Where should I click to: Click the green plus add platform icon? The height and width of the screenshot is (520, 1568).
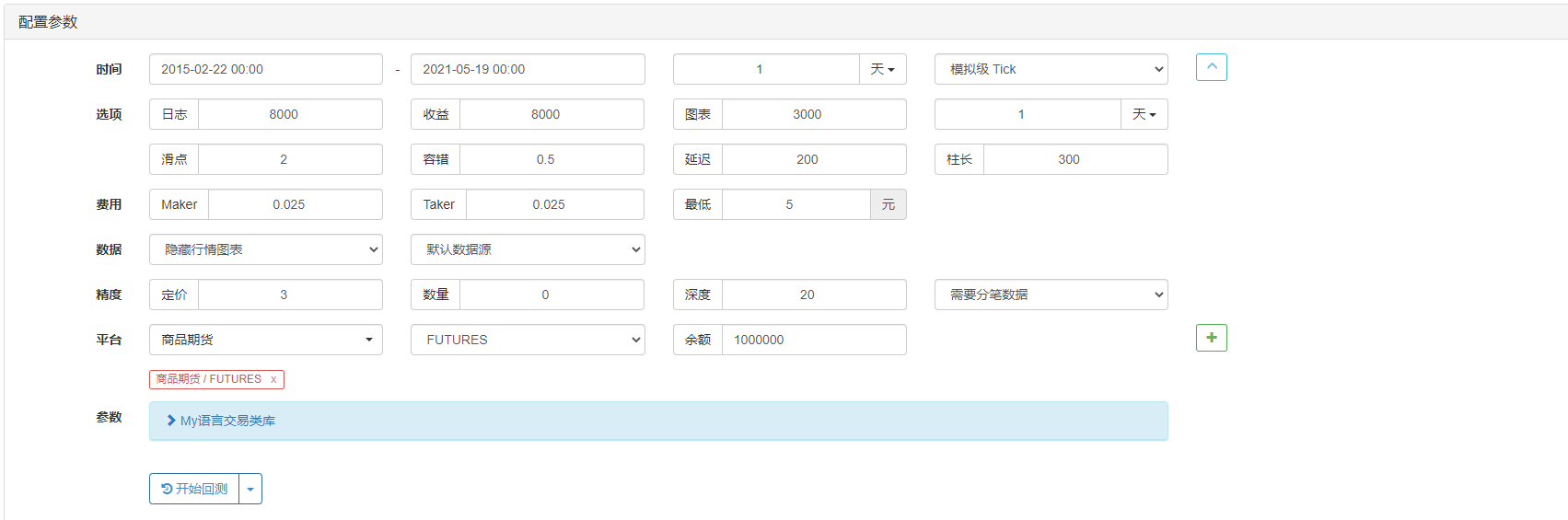point(1211,338)
